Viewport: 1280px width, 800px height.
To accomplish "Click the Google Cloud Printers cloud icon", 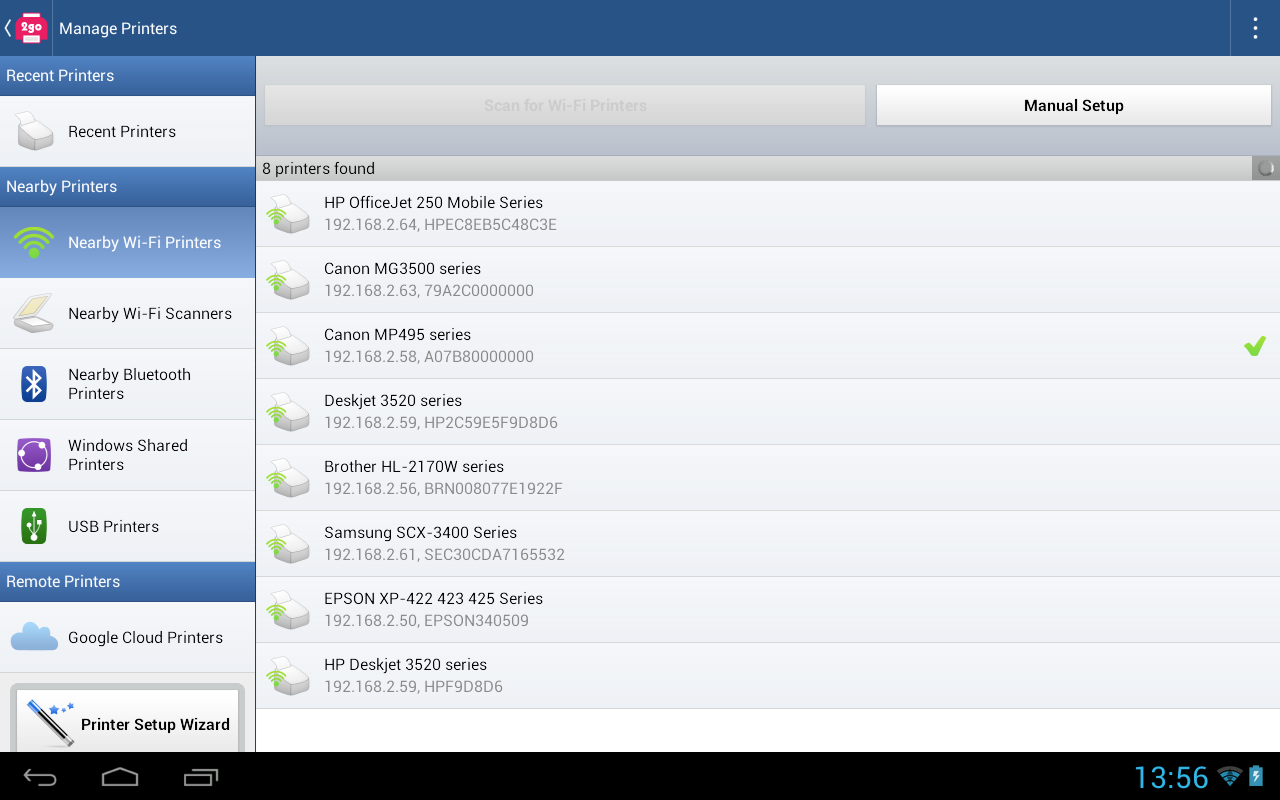I will click(34, 637).
